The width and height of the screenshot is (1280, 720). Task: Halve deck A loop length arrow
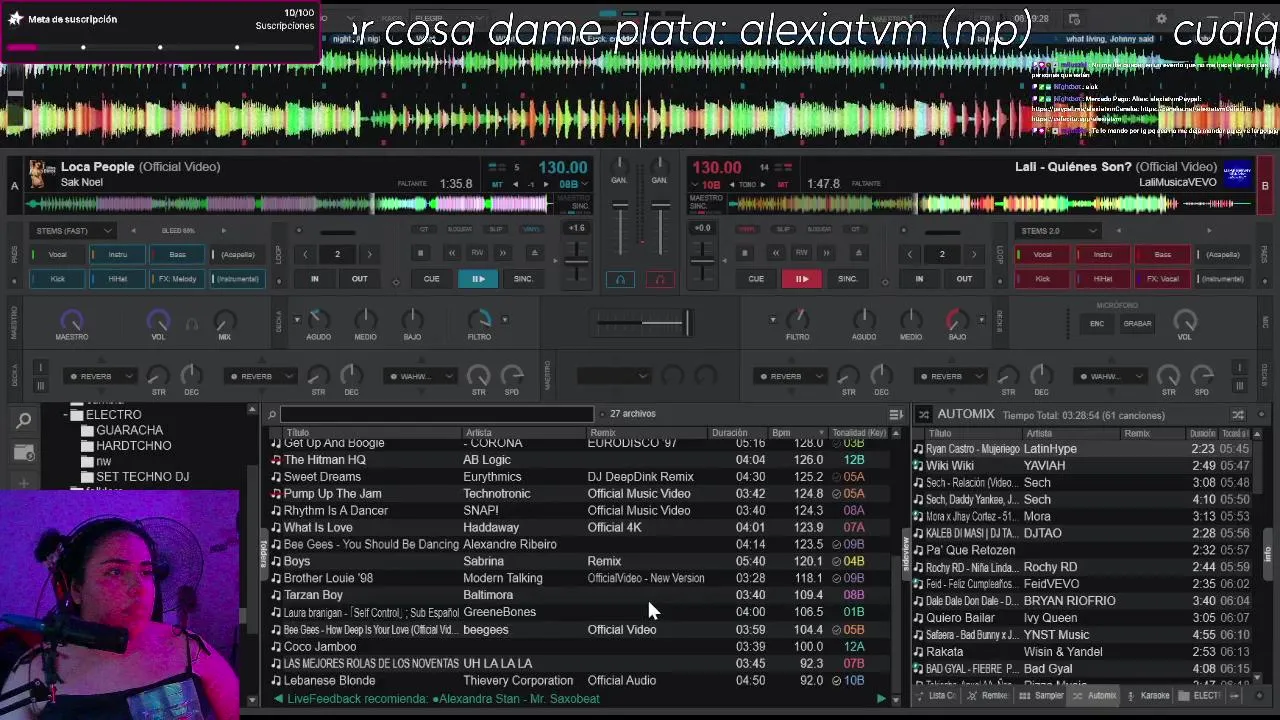[305, 254]
